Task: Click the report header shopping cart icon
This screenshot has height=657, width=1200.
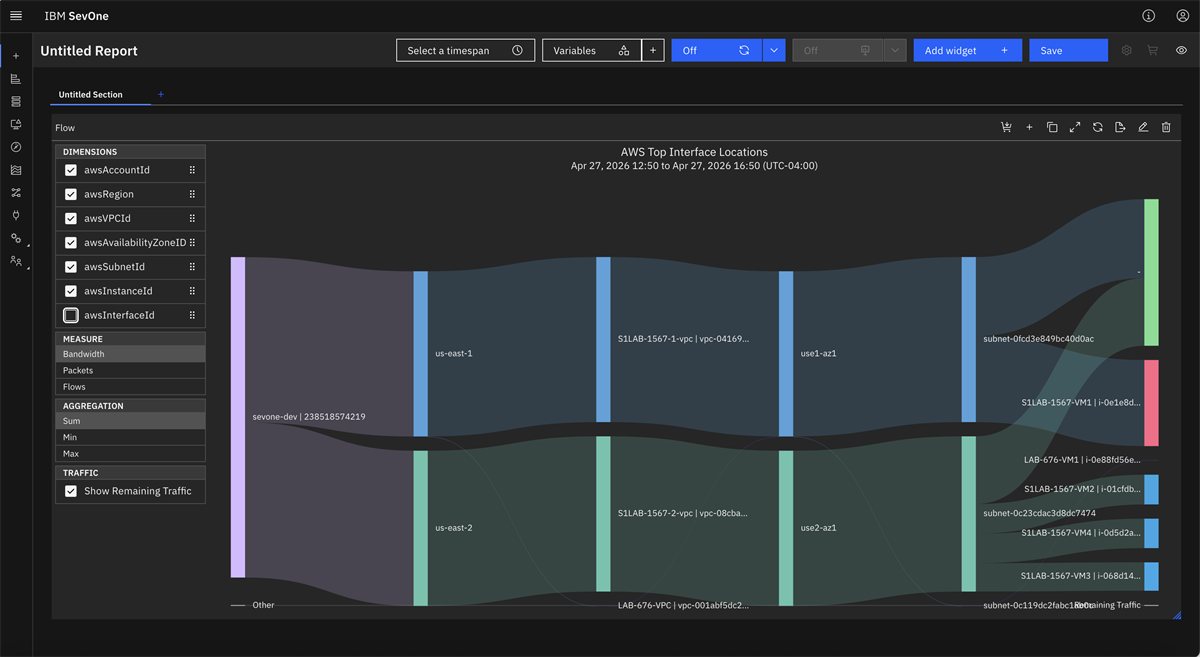Action: (x=1153, y=50)
